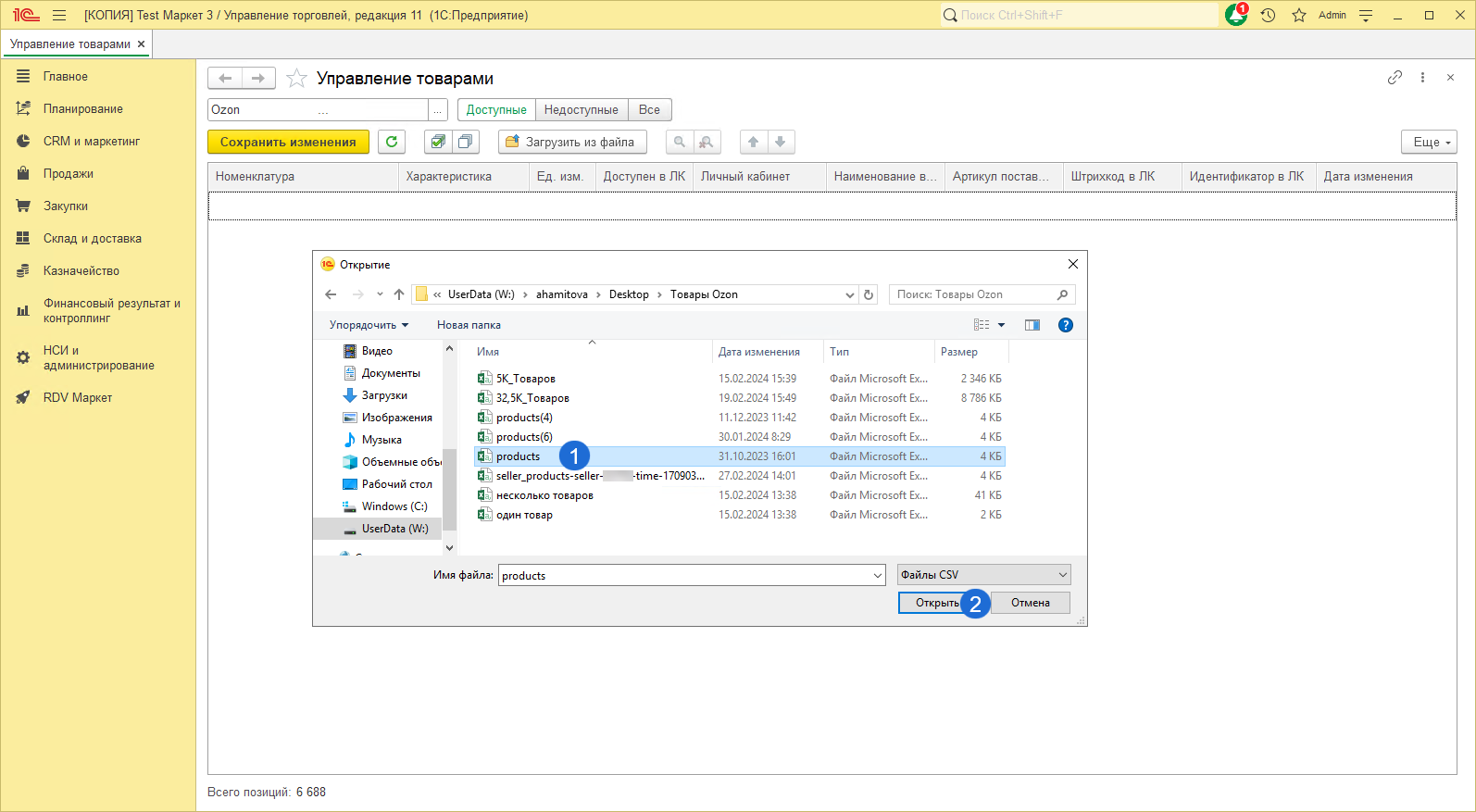Click the magnifier search icon in toolbar
The image size is (1476, 812).
point(680,142)
